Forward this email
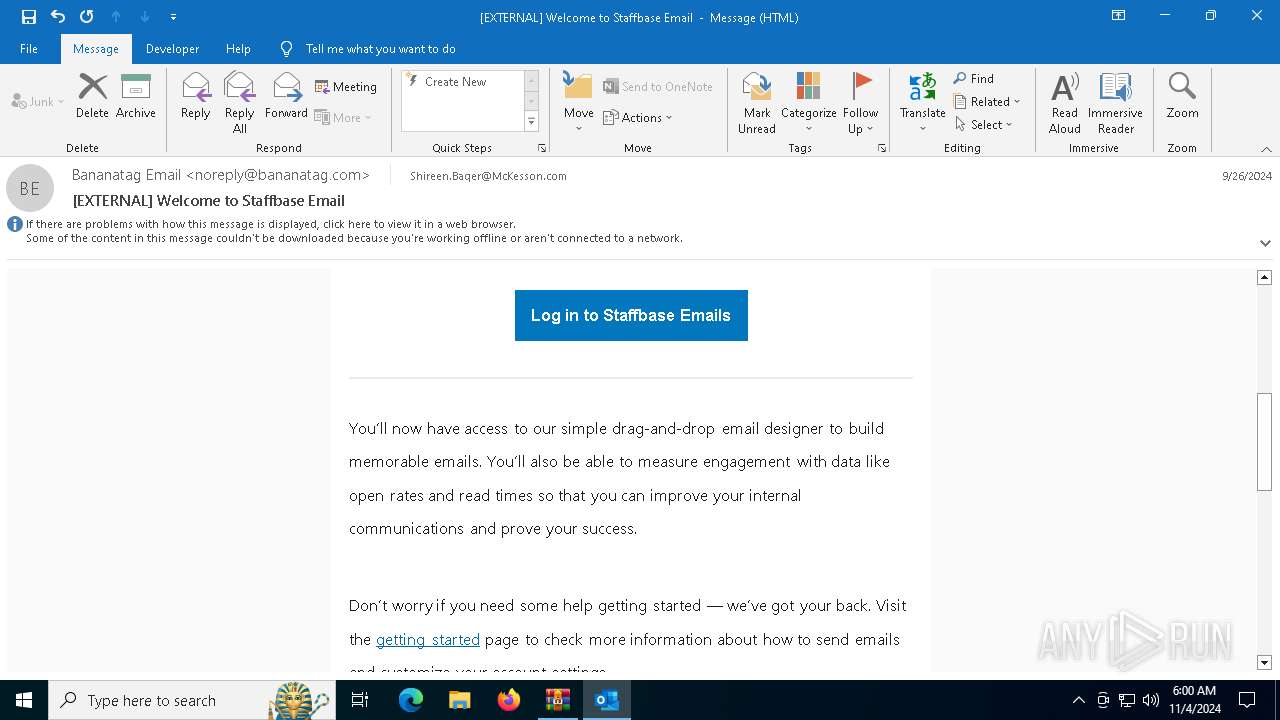Screen dimensions: 1280x720 point(286,96)
